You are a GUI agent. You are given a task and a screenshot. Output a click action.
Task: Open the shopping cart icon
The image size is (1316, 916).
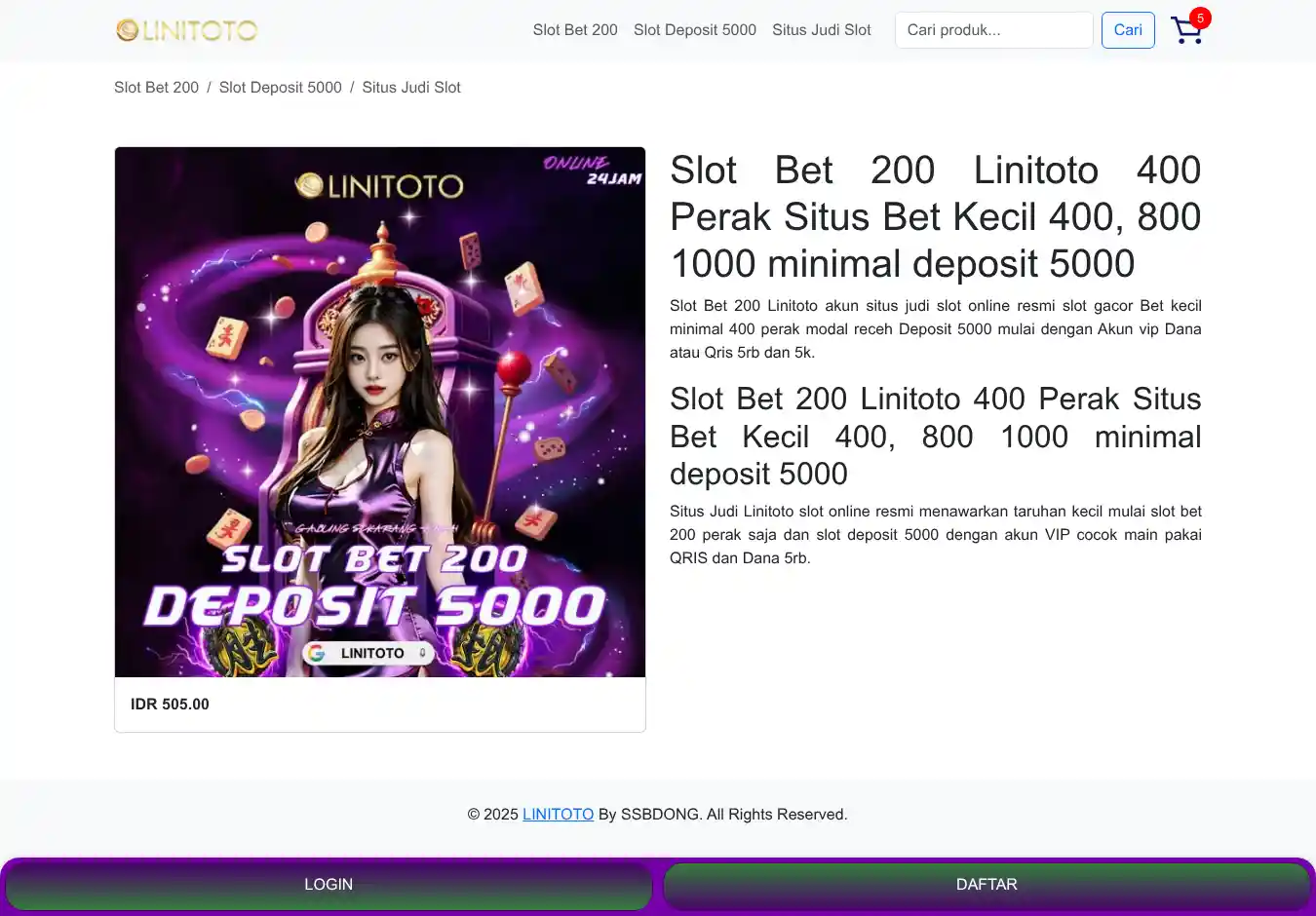(x=1185, y=30)
